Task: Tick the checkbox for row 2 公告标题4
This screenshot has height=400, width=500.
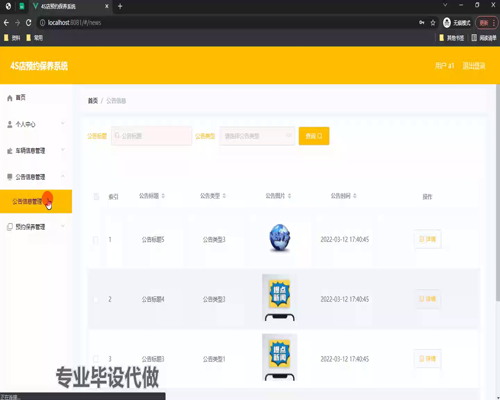Action: click(96, 299)
